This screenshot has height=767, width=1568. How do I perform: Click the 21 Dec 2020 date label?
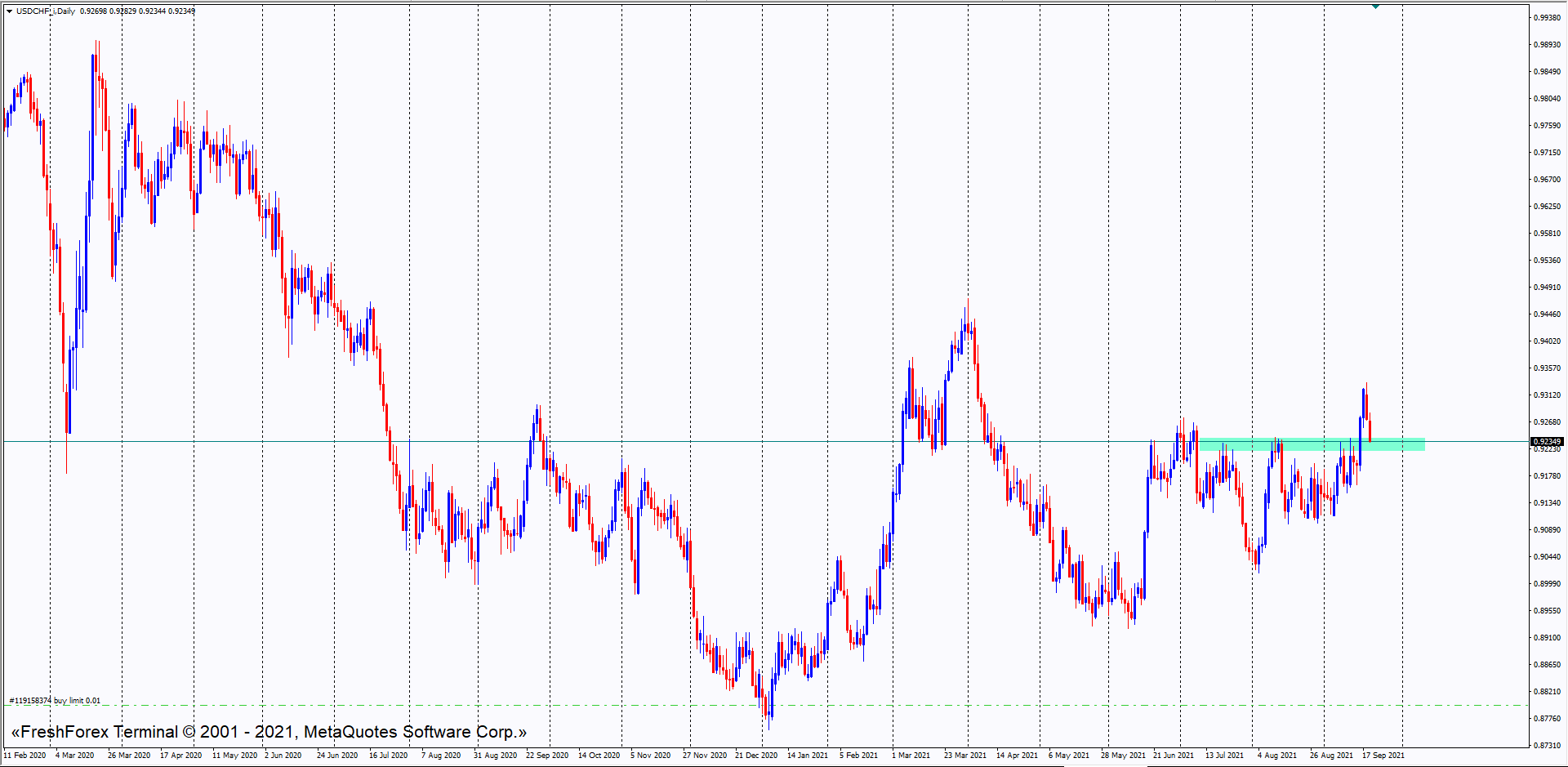[755, 756]
